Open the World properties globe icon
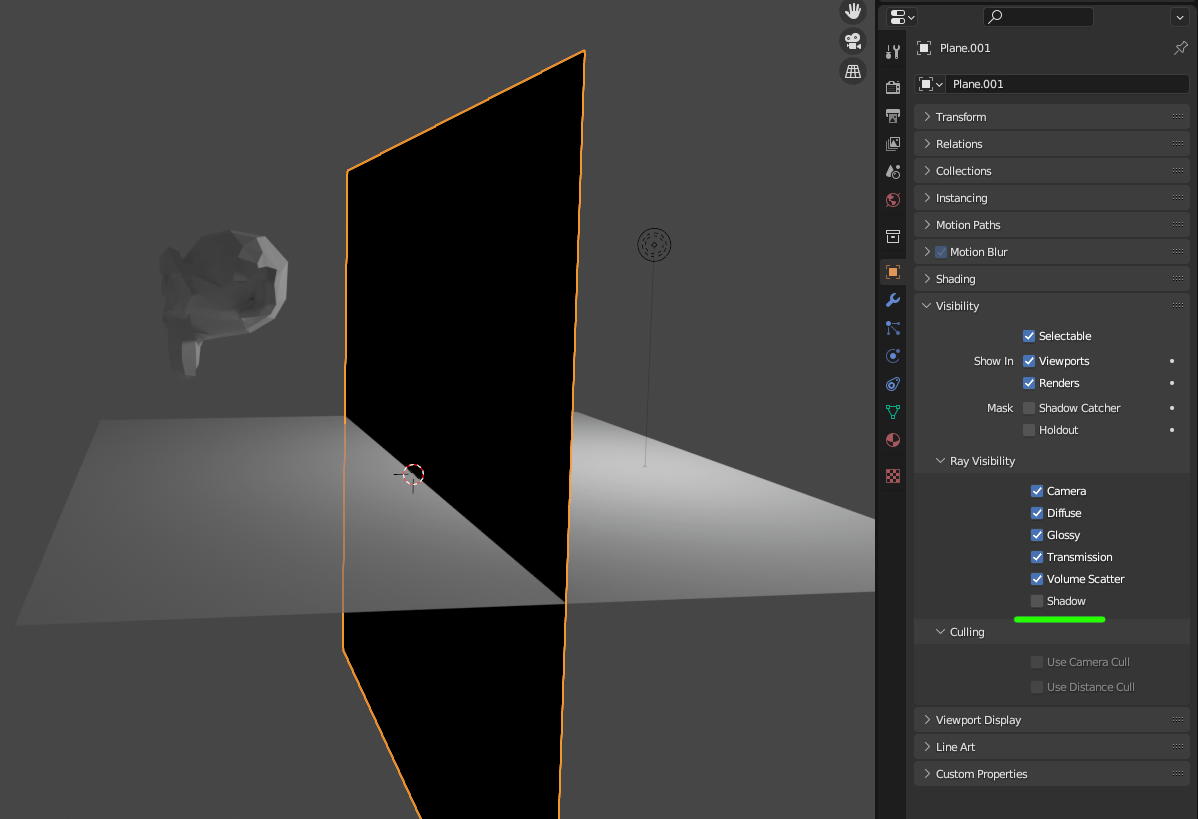The height and width of the screenshot is (819, 1198). point(892,199)
